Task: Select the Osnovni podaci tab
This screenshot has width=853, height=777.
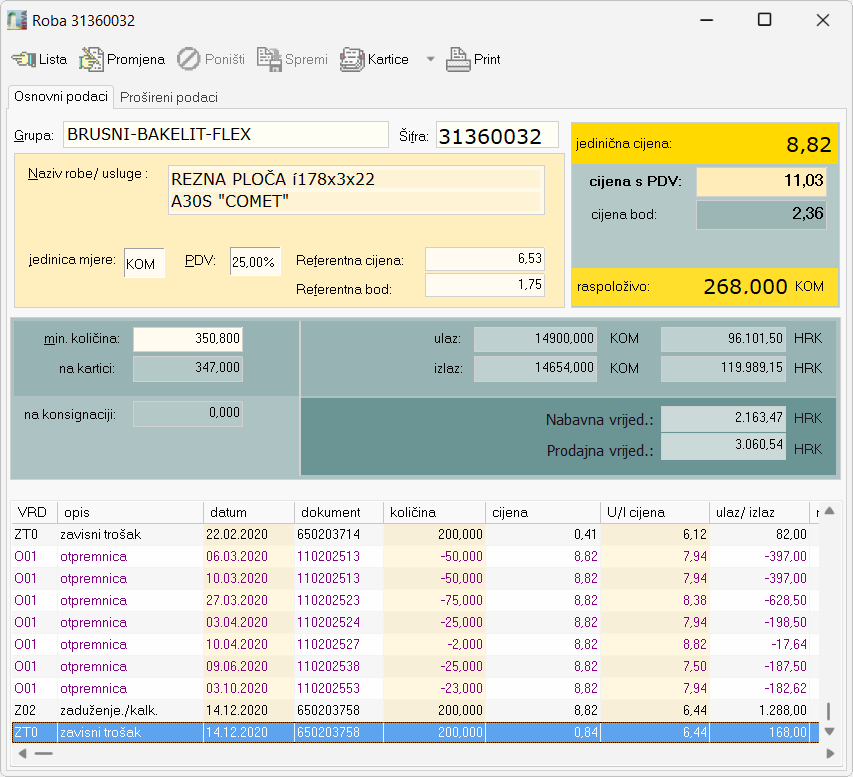Action: click(61, 96)
